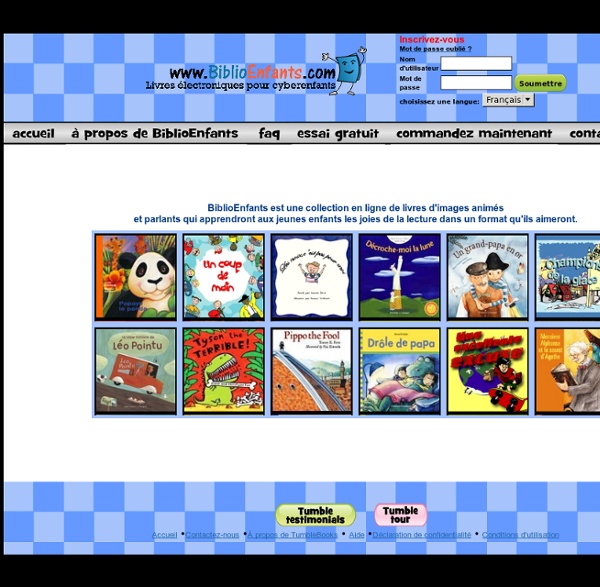Open Pippo the Fool book cover

(311, 371)
